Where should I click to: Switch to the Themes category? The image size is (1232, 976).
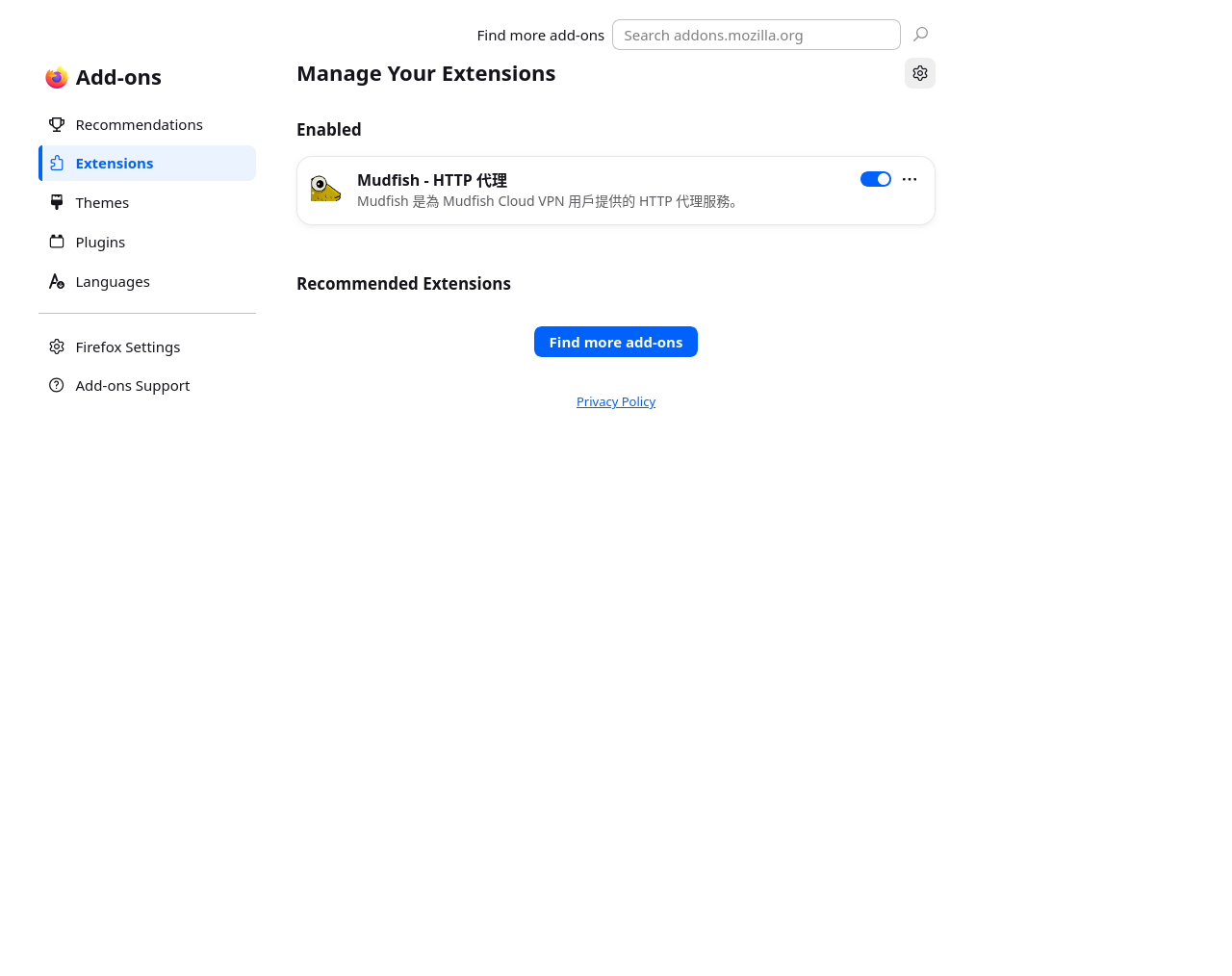[x=147, y=202]
